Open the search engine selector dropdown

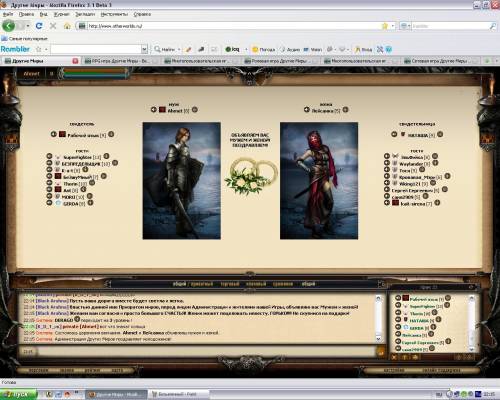[405, 26]
